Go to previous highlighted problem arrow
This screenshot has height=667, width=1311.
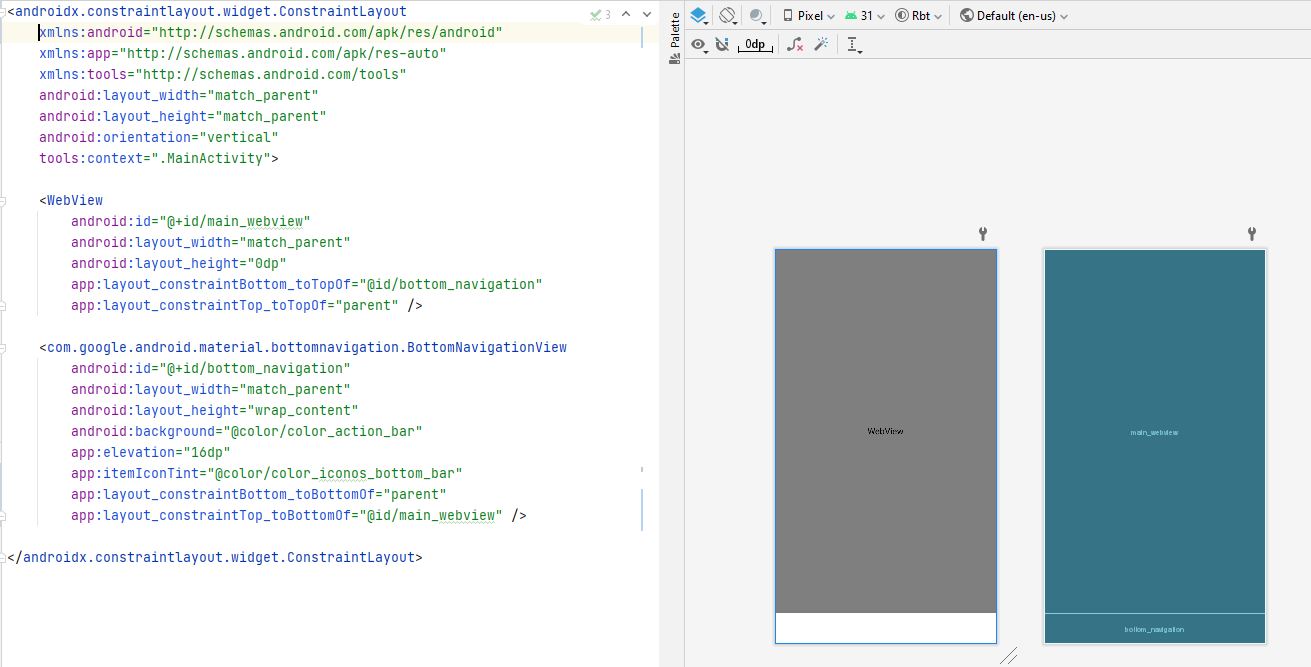[x=626, y=15]
